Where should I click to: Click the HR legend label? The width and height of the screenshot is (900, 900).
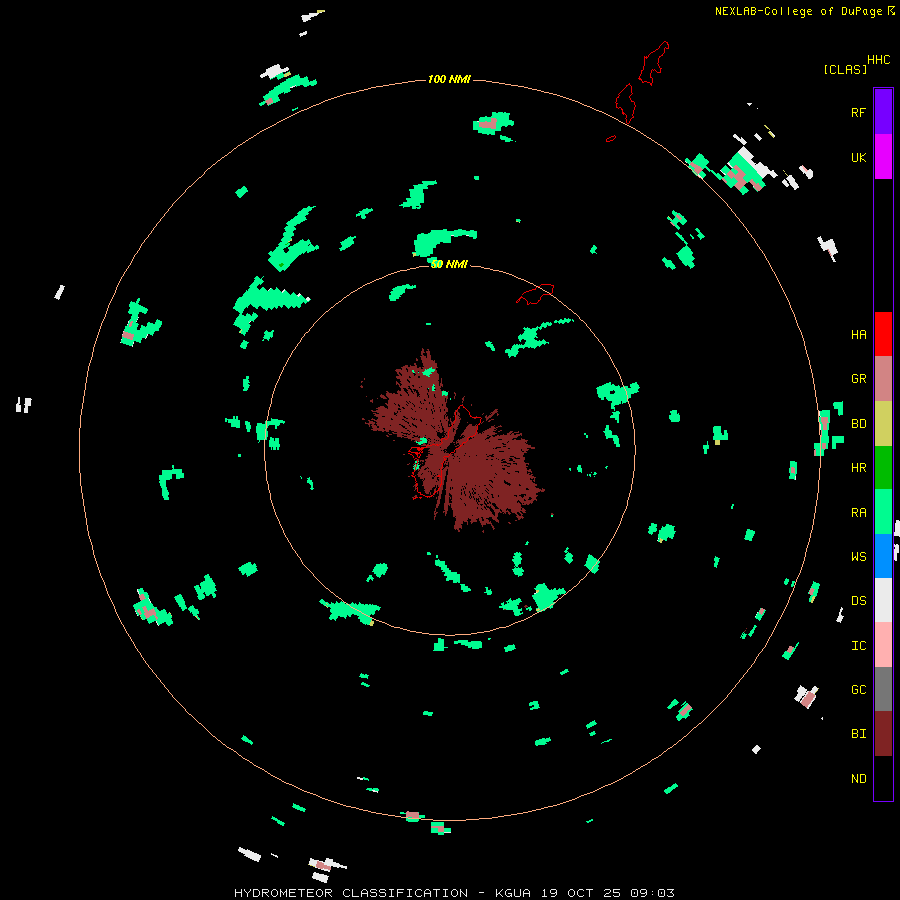click(x=858, y=468)
